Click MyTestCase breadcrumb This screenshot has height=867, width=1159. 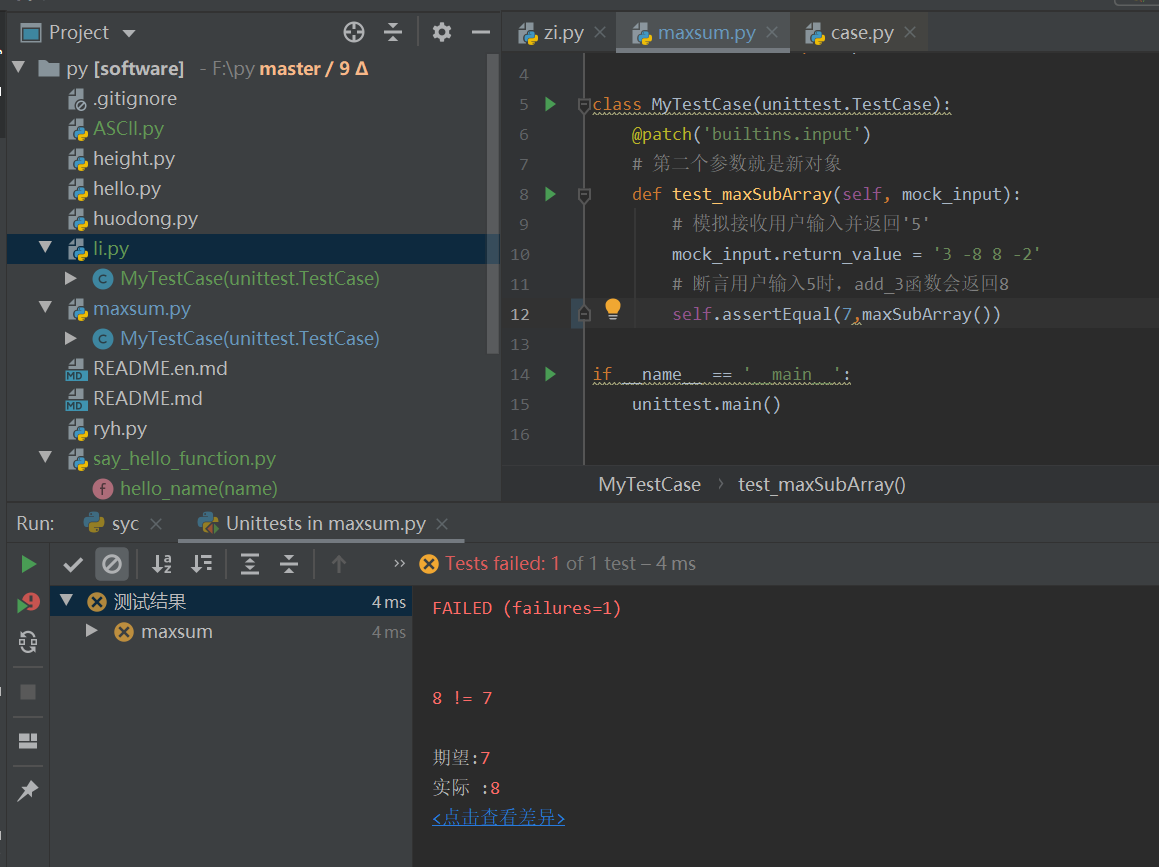[x=649, y=485]
